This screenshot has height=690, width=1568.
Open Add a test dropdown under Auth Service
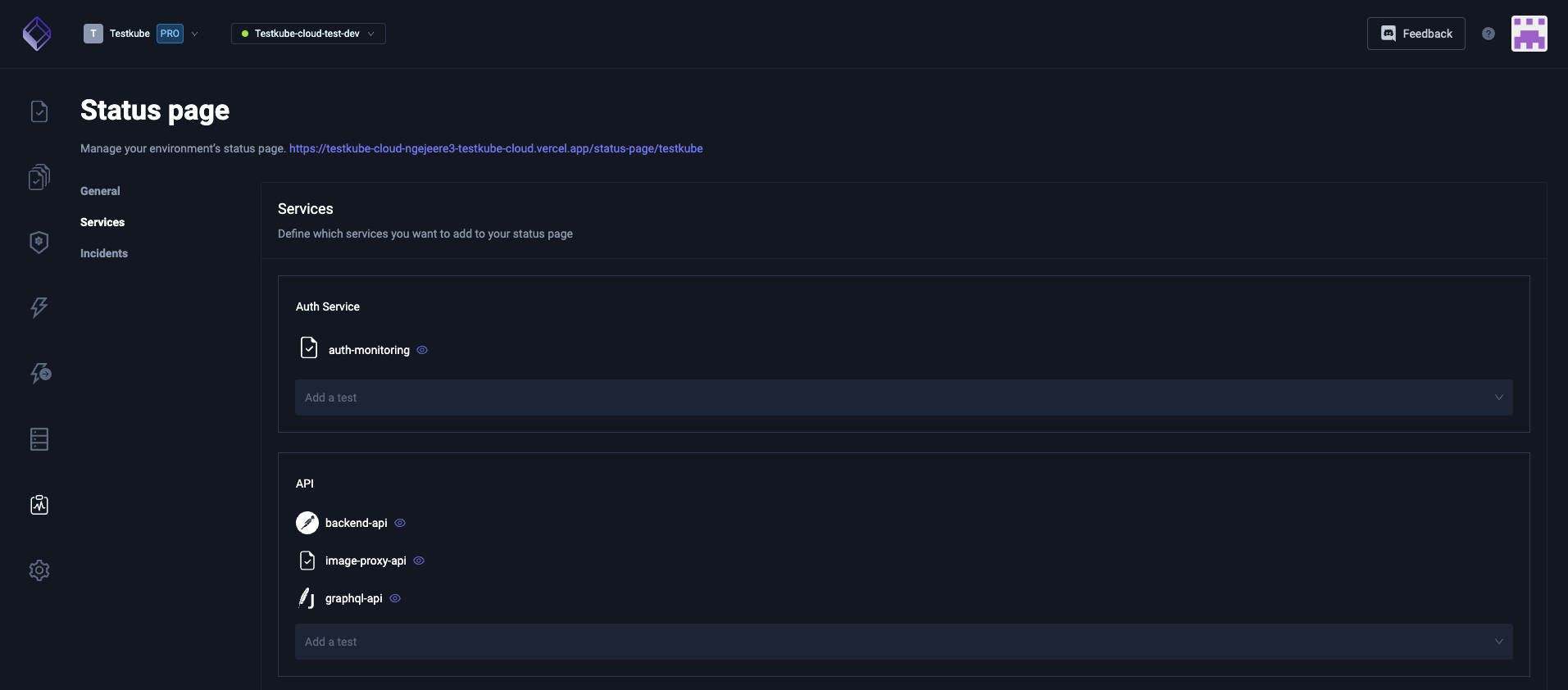click(x=903, y=397)
